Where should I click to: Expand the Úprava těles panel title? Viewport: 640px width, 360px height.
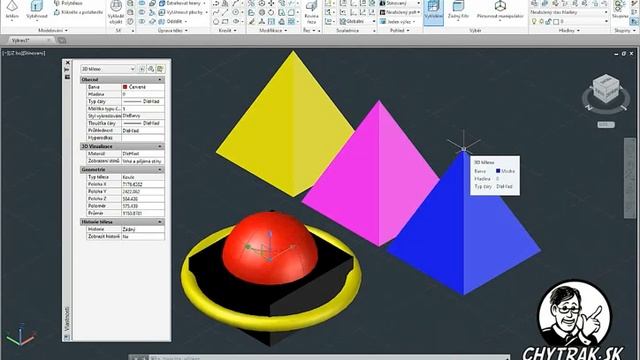pos(173,31)
